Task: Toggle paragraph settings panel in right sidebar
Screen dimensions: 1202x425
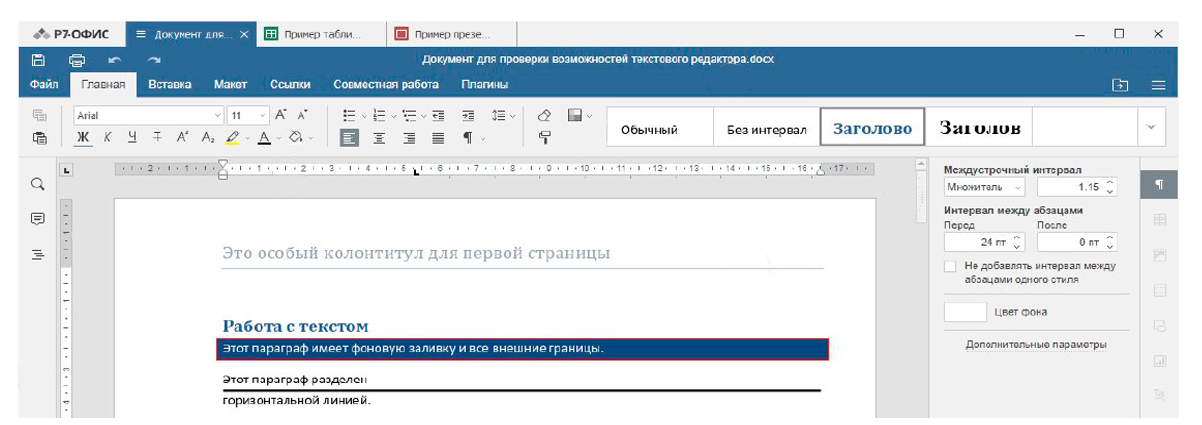Action: pyautogui.click(x=1159, y=185)
